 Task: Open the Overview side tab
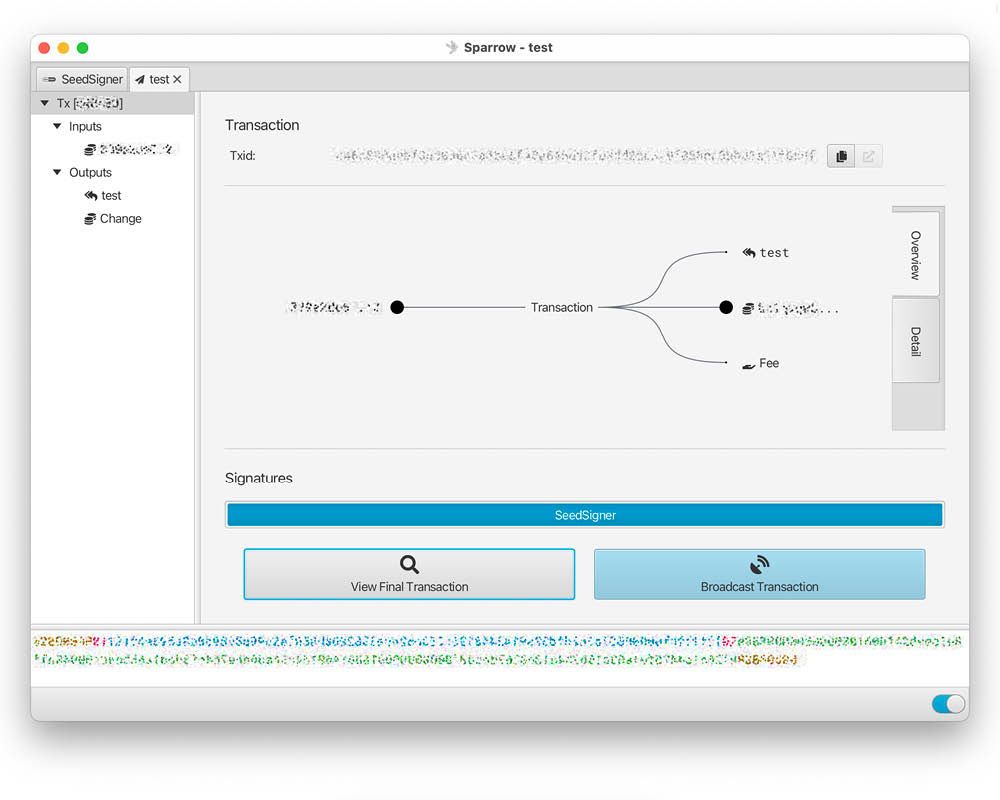pos(915,254)
